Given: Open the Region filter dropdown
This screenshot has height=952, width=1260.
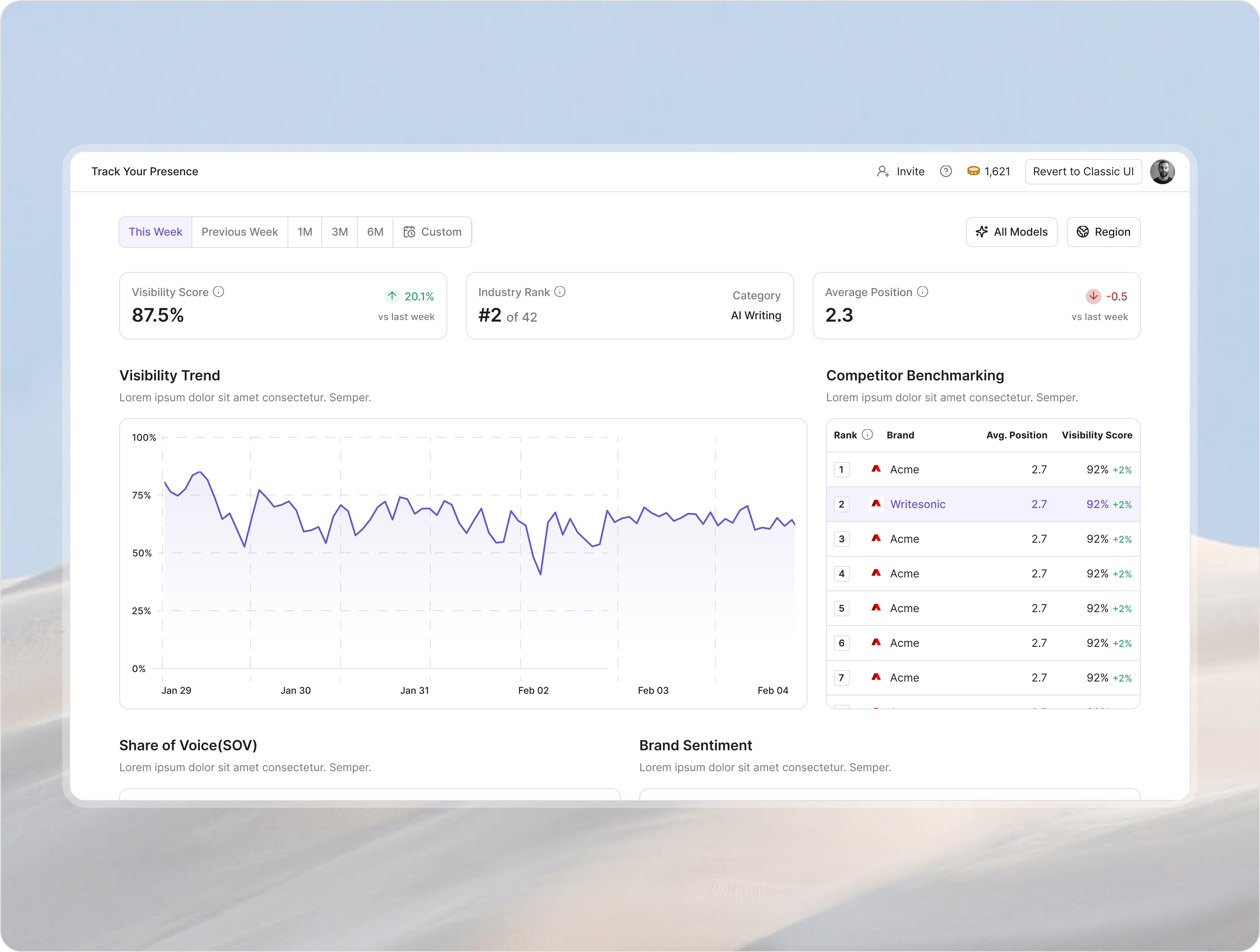Looking at the screenshot, I should pos(1103,232).
